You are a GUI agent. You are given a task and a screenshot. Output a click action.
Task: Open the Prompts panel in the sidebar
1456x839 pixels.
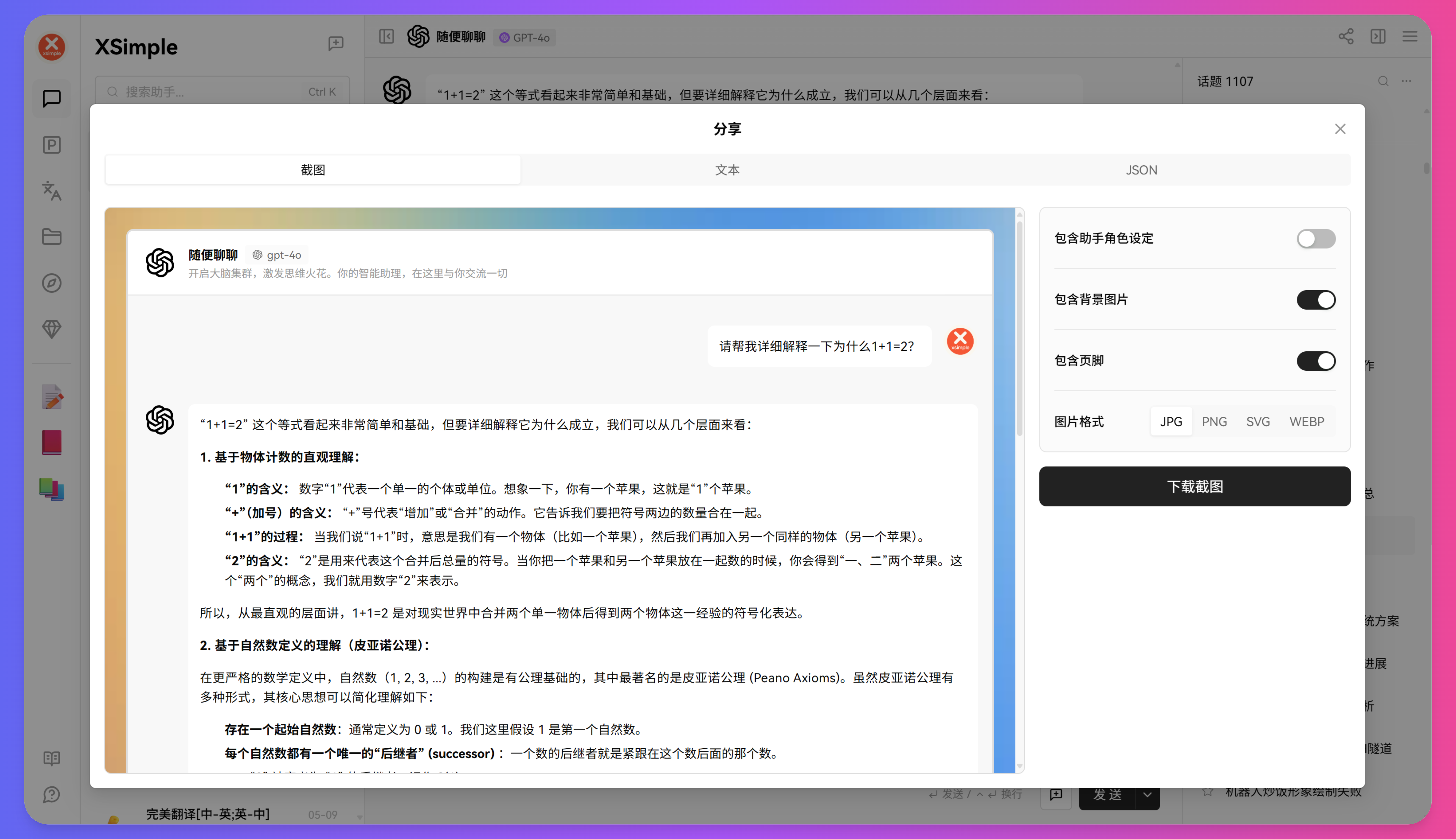point(52,145)
